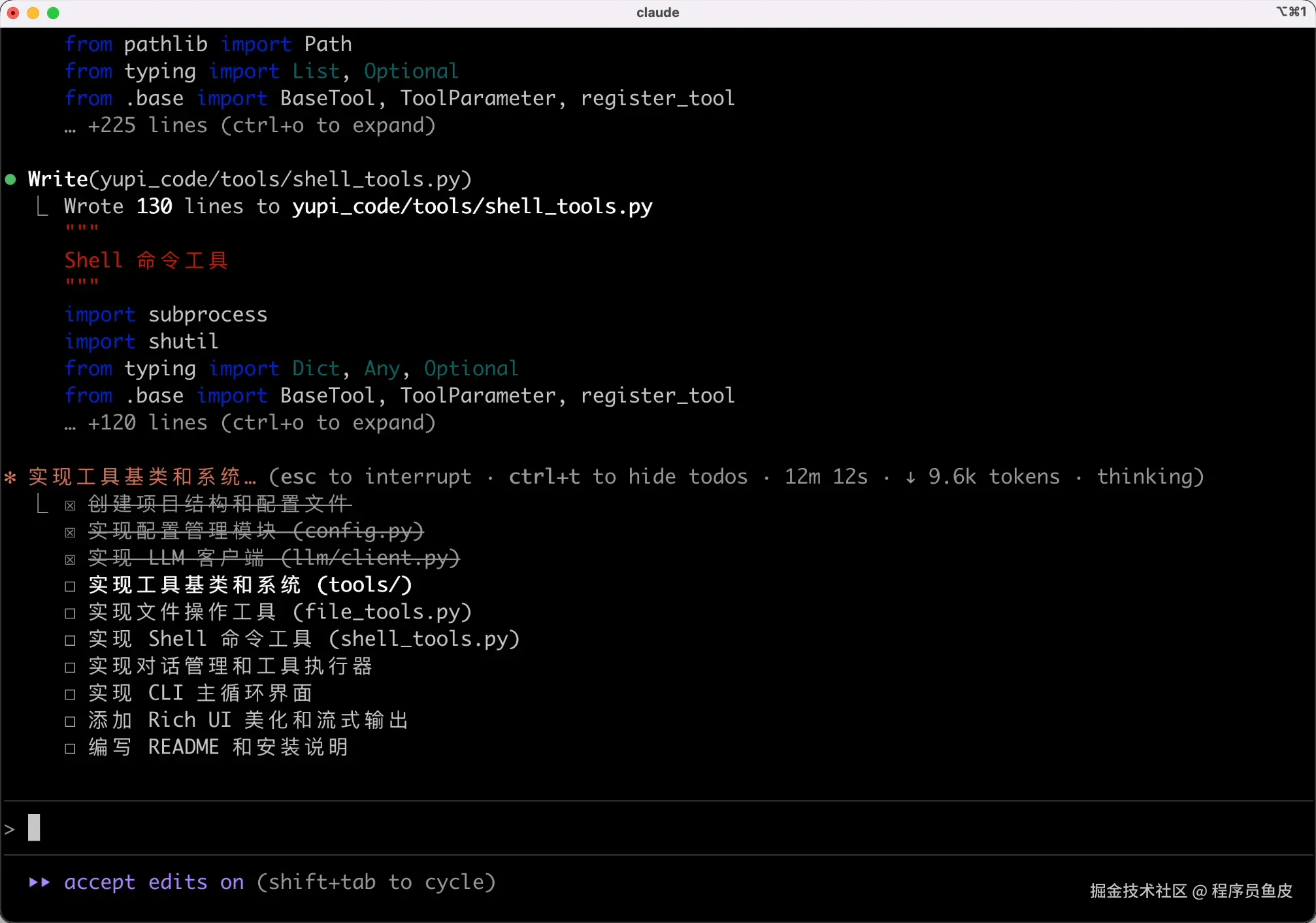The image size is (1316, 923).
Task: Click the tree branch marker under Write
Action: point(42,207)
